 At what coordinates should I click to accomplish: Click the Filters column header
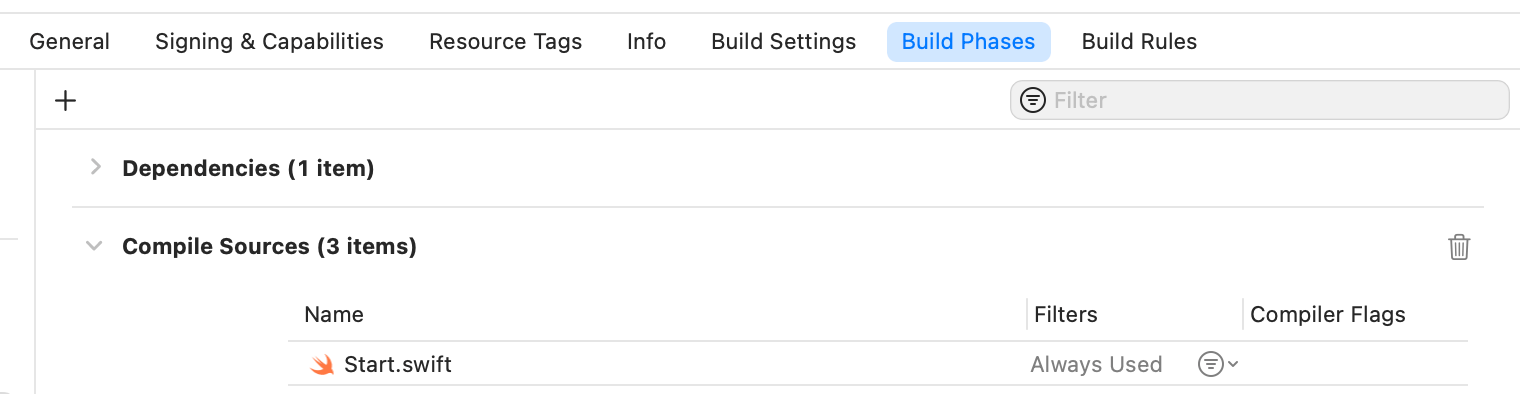click(1066, 314)
